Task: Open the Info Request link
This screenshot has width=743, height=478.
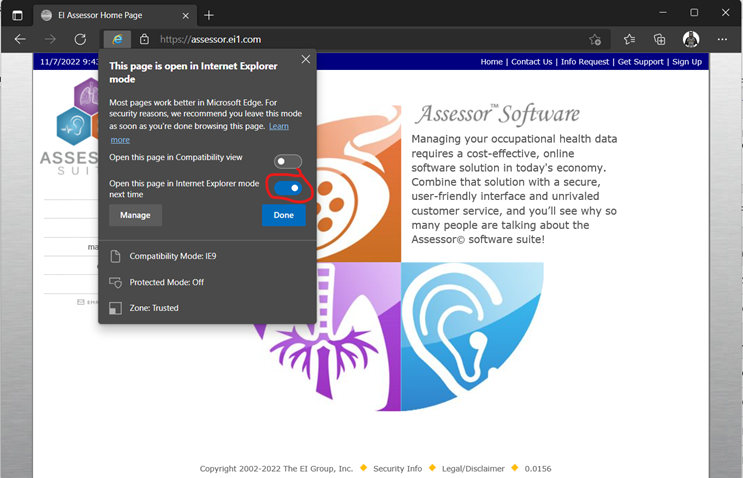Action: point(585,62)
